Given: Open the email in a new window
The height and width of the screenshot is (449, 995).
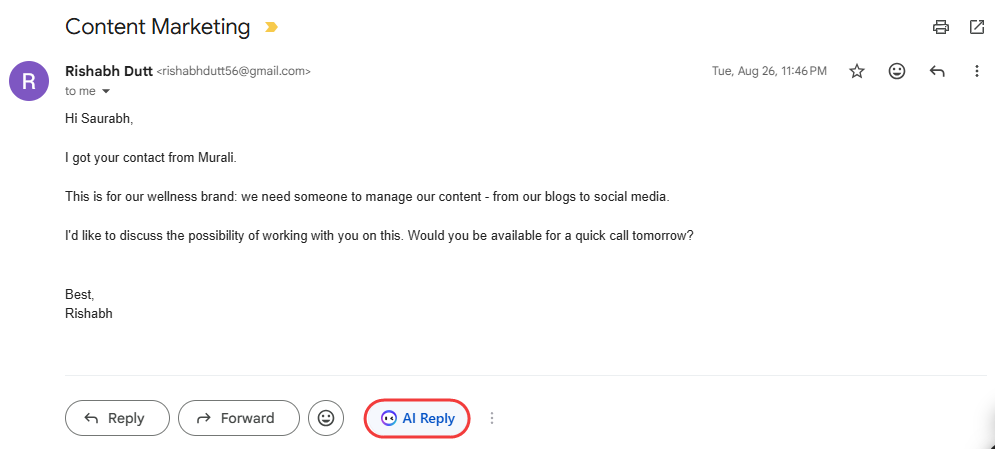Looking at the screenshot, I should tap(977, 27).
